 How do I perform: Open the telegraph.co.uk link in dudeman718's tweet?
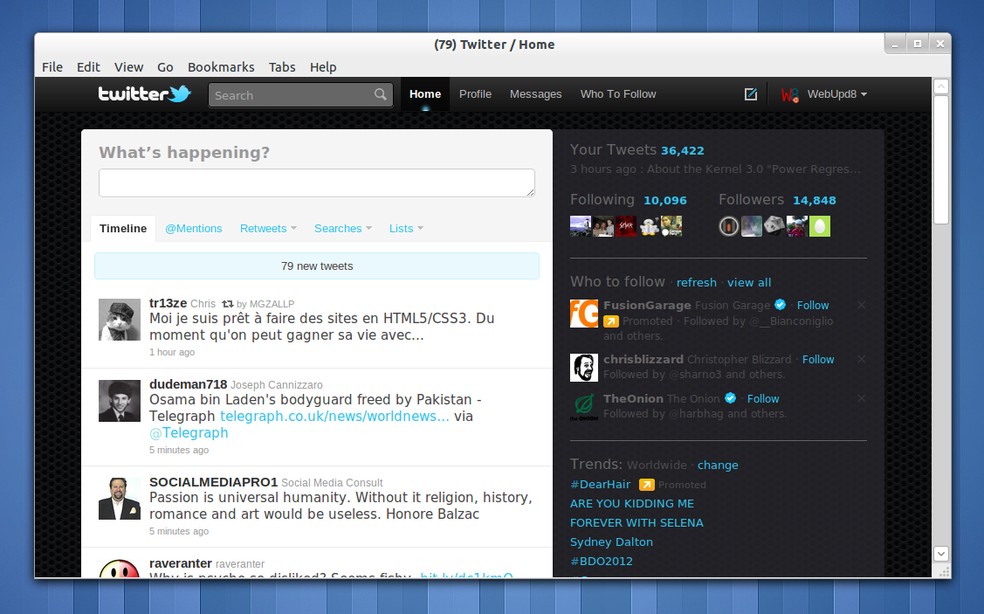[334, 416]
